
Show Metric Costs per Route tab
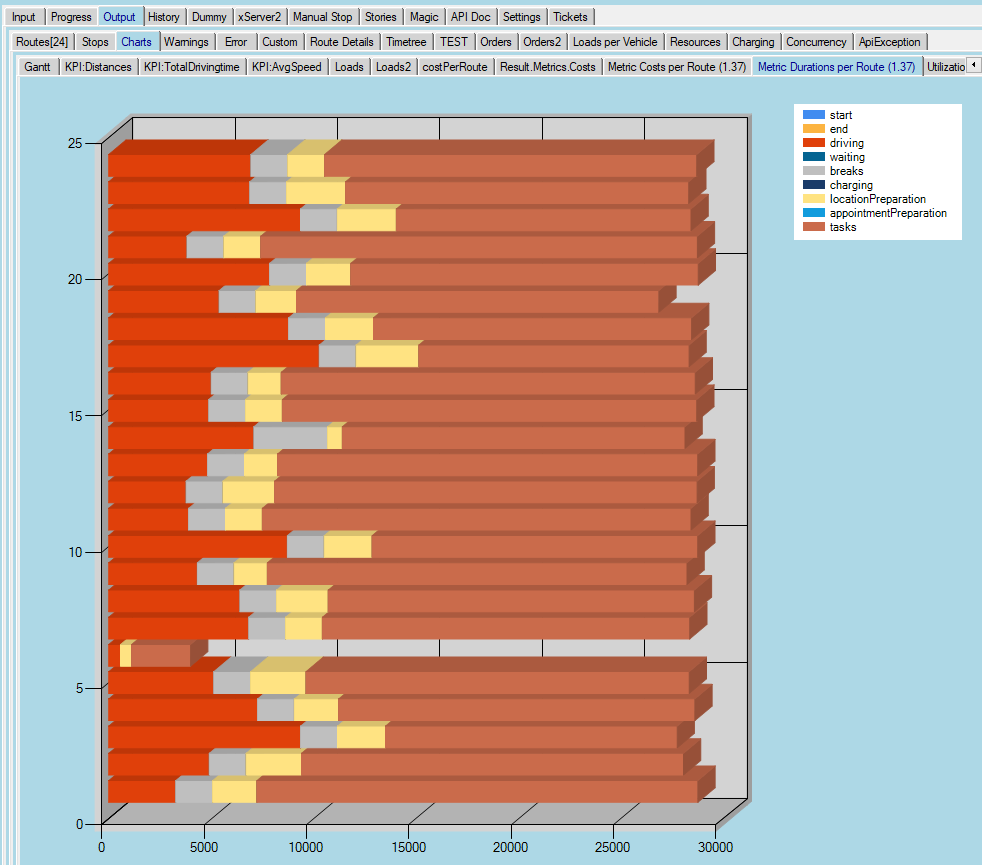675,67
